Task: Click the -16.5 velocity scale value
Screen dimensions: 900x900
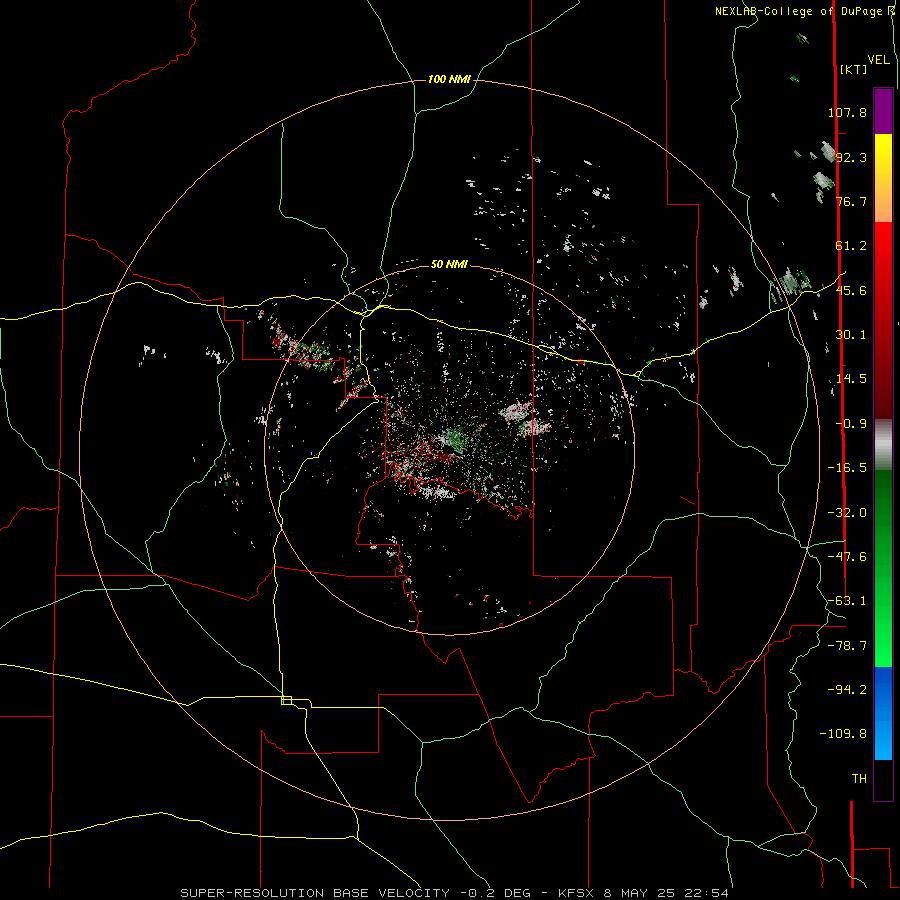Action: 847,468
